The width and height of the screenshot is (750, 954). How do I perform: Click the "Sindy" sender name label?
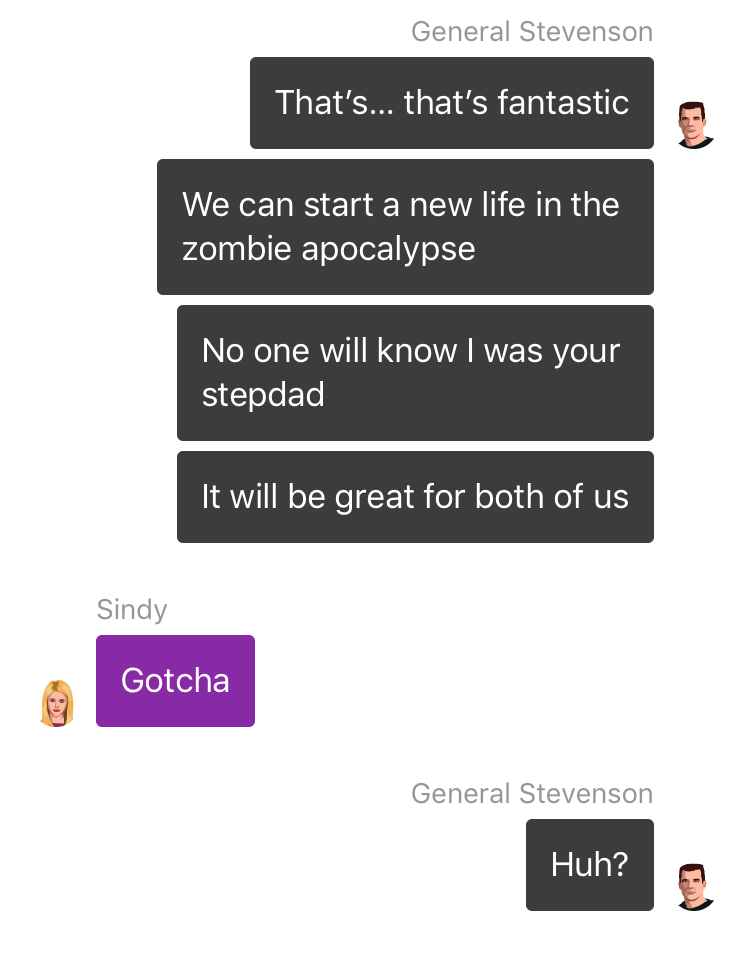pos(132,610)
